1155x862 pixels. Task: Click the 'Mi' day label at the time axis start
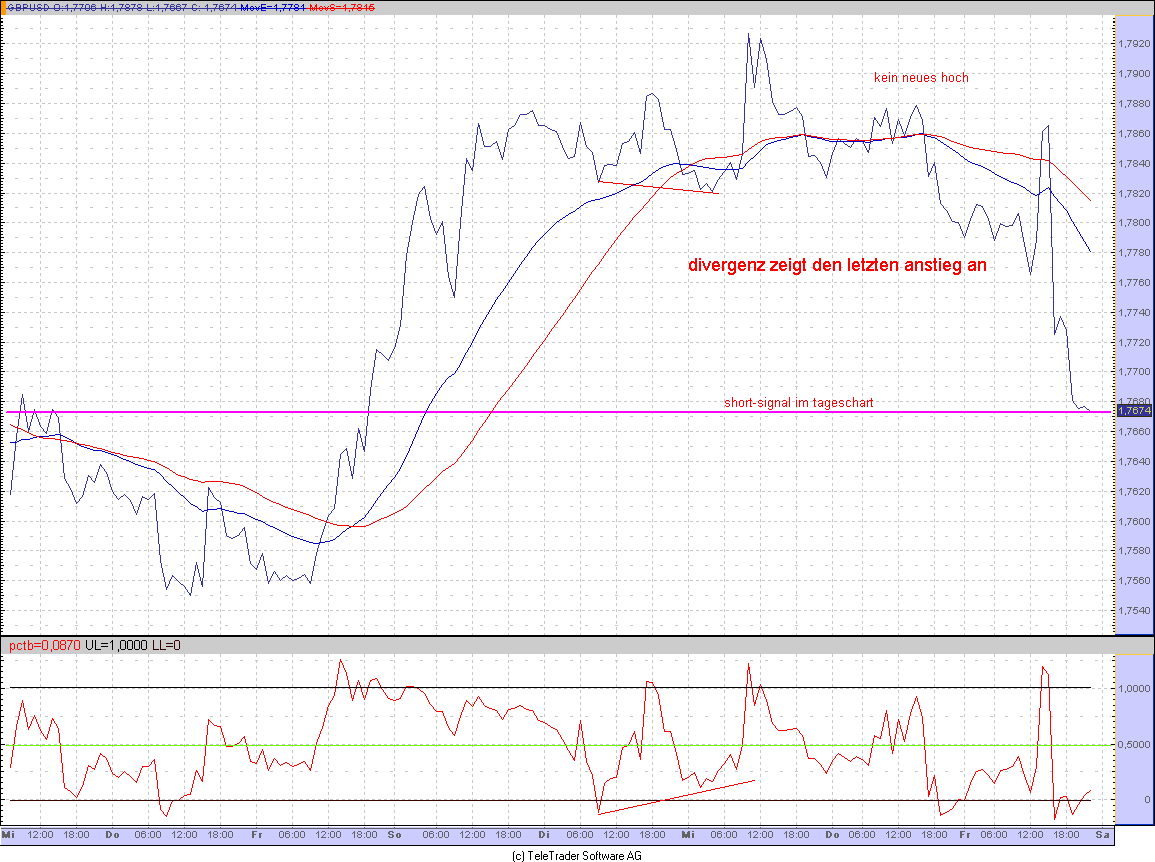tap(8, 835)
